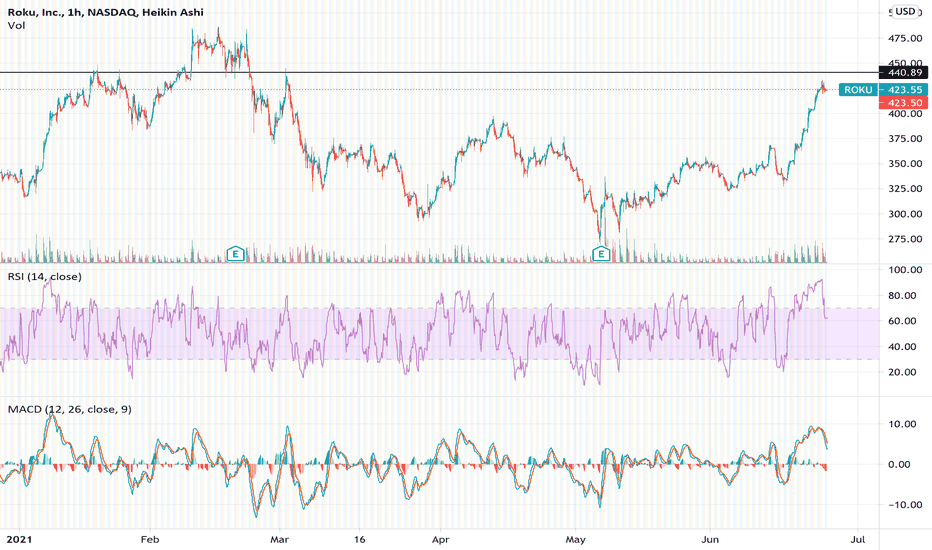Click the earnings E marker near March
Image resolution: width=932 pixels, height=550 pixels.
pos(236,254)
